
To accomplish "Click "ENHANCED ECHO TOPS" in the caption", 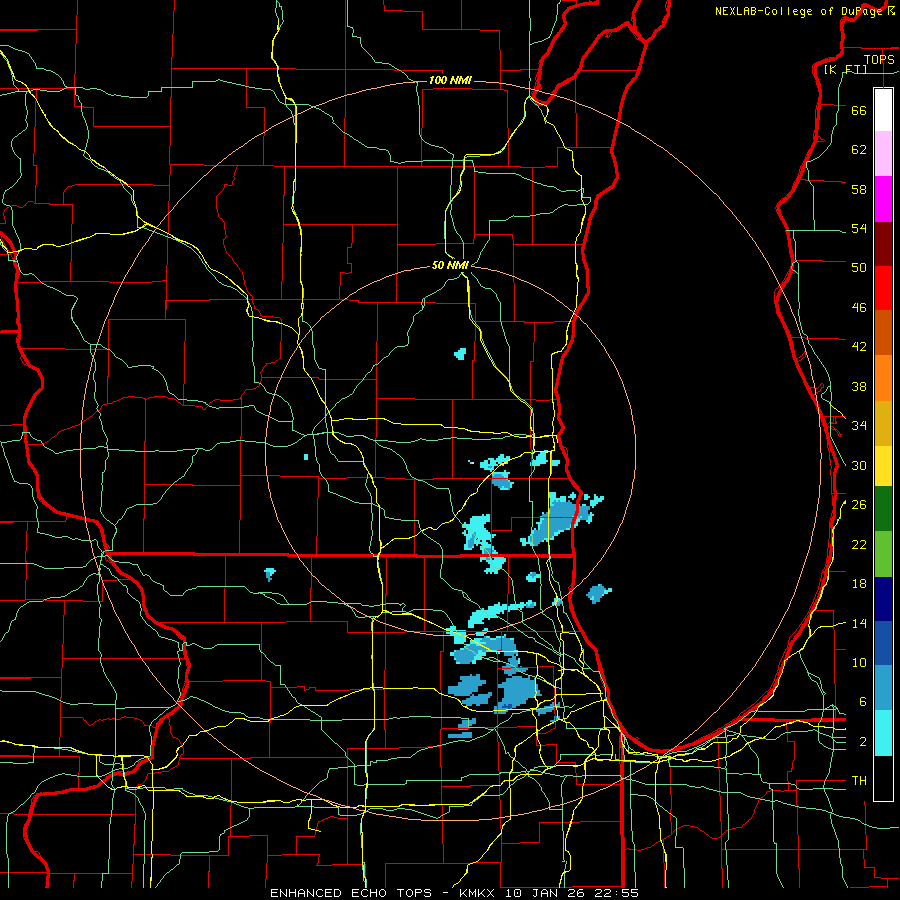I will pos(351,893).
